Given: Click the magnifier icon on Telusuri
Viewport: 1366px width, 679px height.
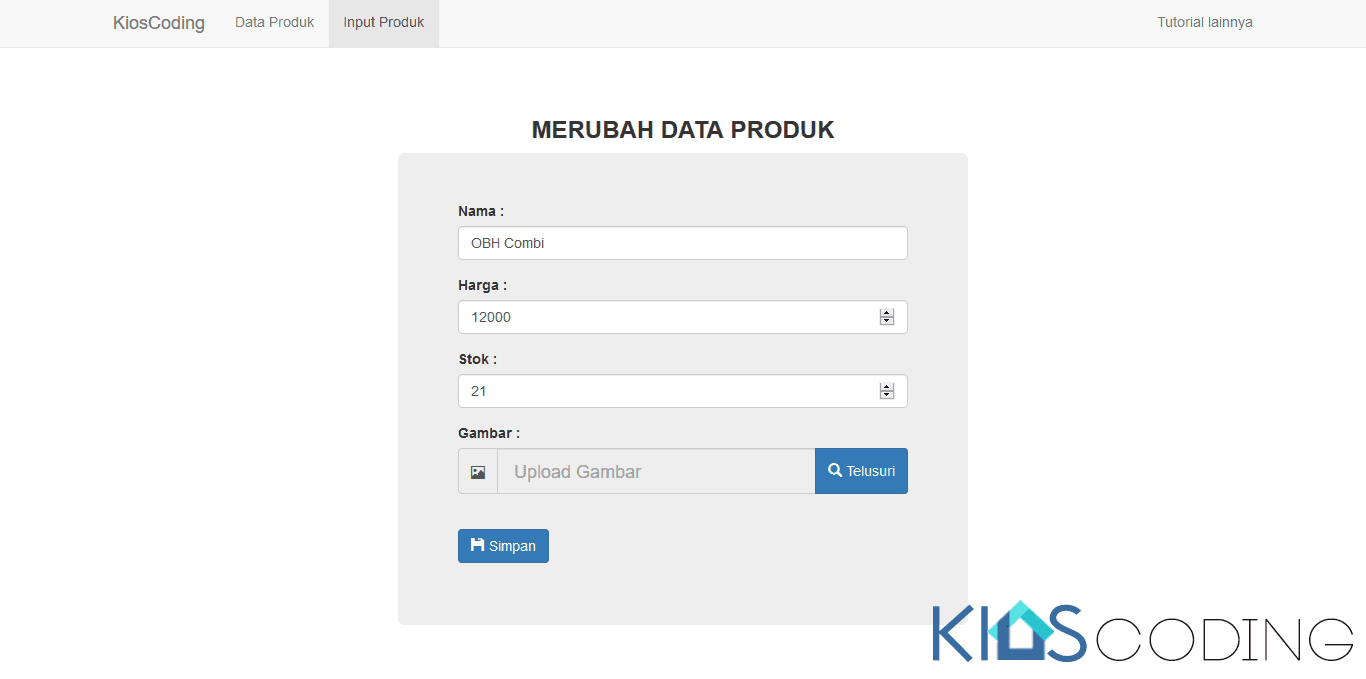Looking at the screenshot, I should 835,470.
